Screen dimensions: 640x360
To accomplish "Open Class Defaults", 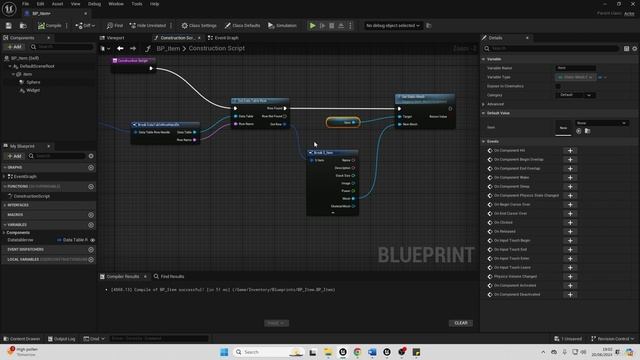I will [x=242, y=26].
